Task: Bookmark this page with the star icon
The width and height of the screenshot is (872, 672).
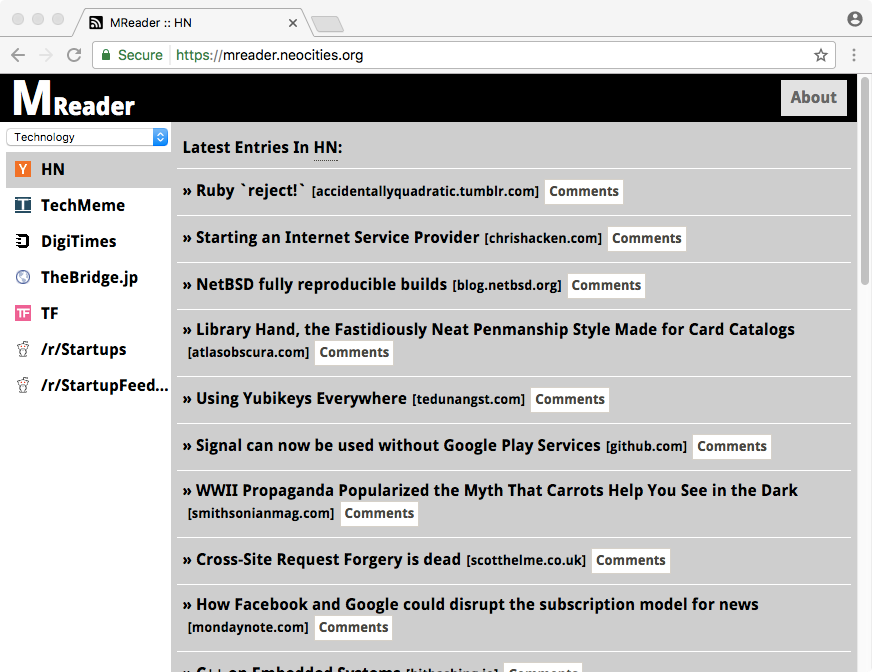Action: point(821,55)
